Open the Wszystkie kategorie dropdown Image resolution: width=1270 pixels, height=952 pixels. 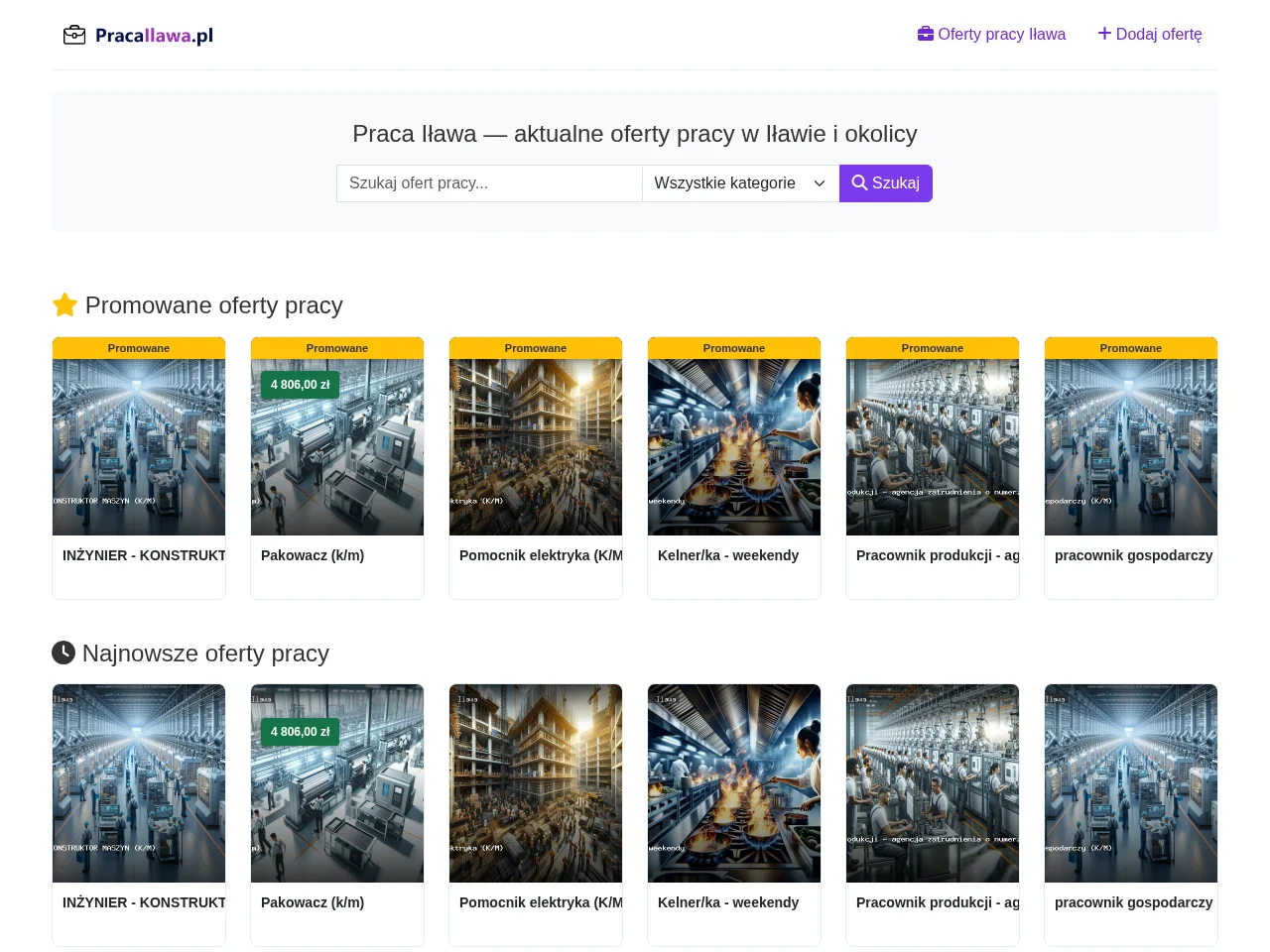click(x=740, y=183)
